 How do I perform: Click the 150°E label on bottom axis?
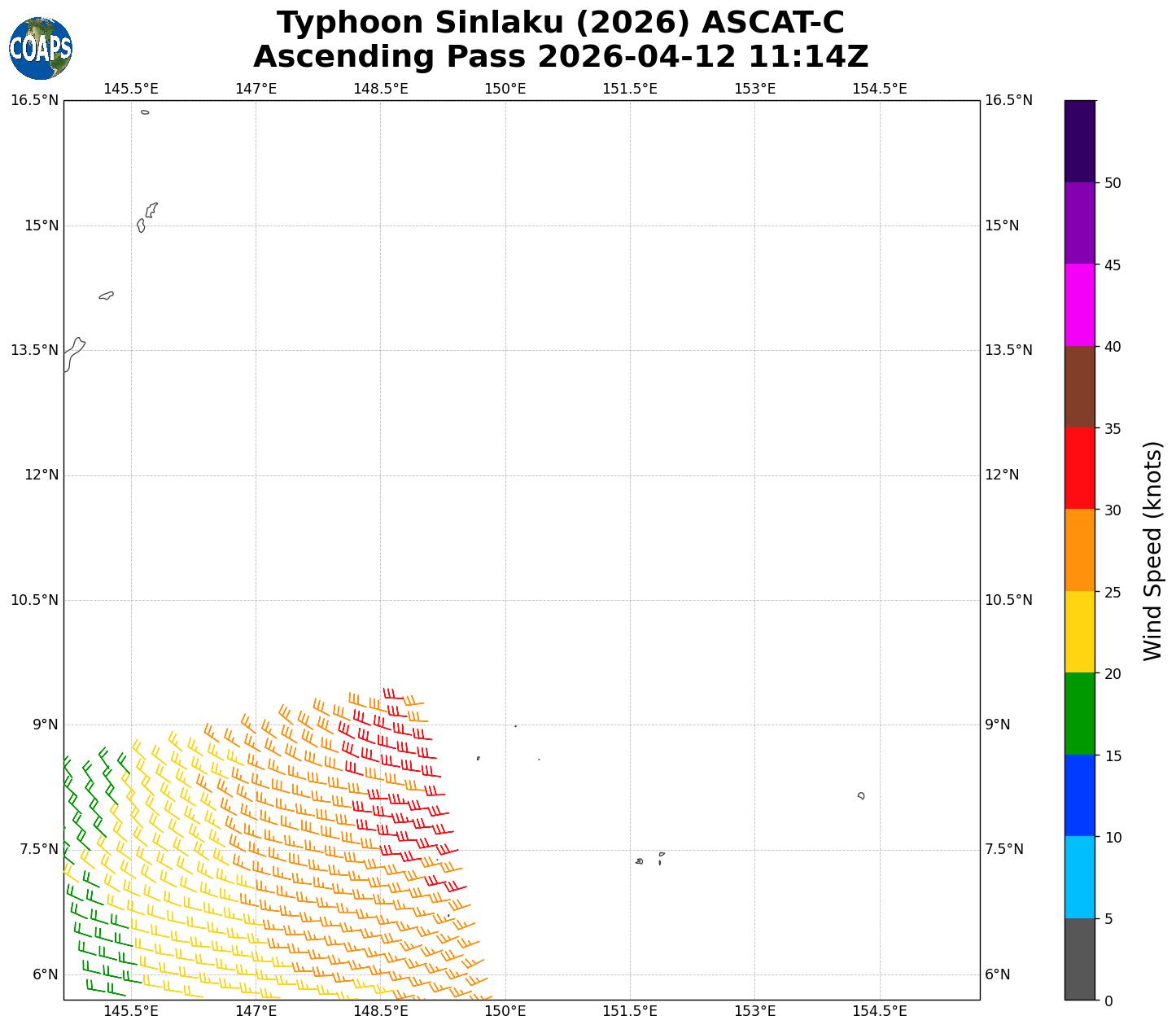505,1011
